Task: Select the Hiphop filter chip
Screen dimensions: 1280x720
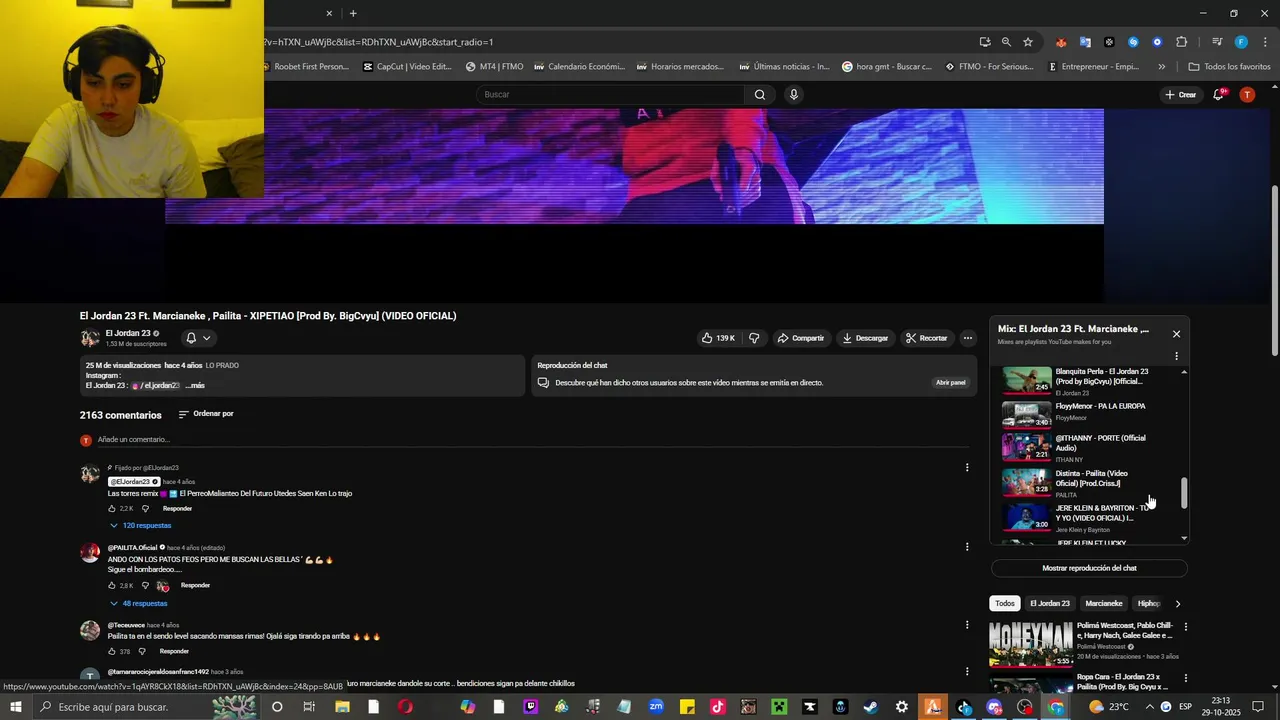Action: [1149, 604]
